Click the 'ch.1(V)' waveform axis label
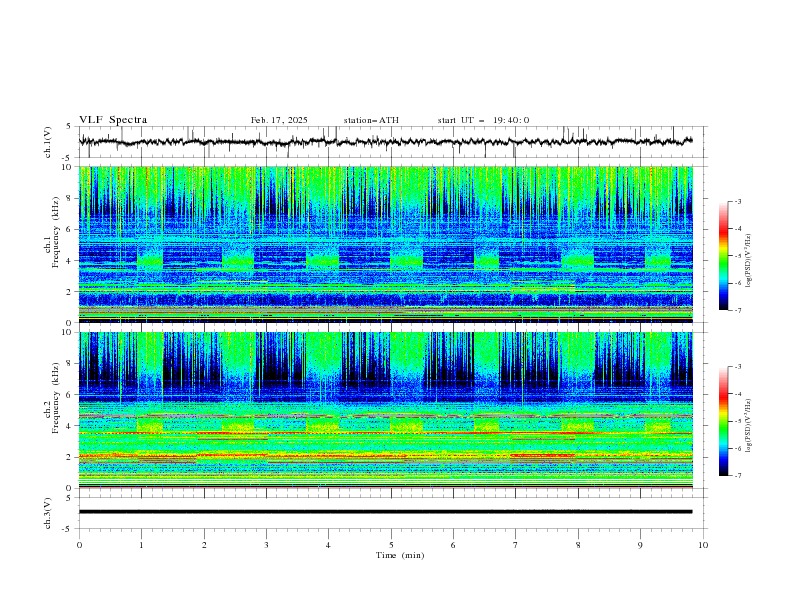The image size is (792, 612). point(48,142)
